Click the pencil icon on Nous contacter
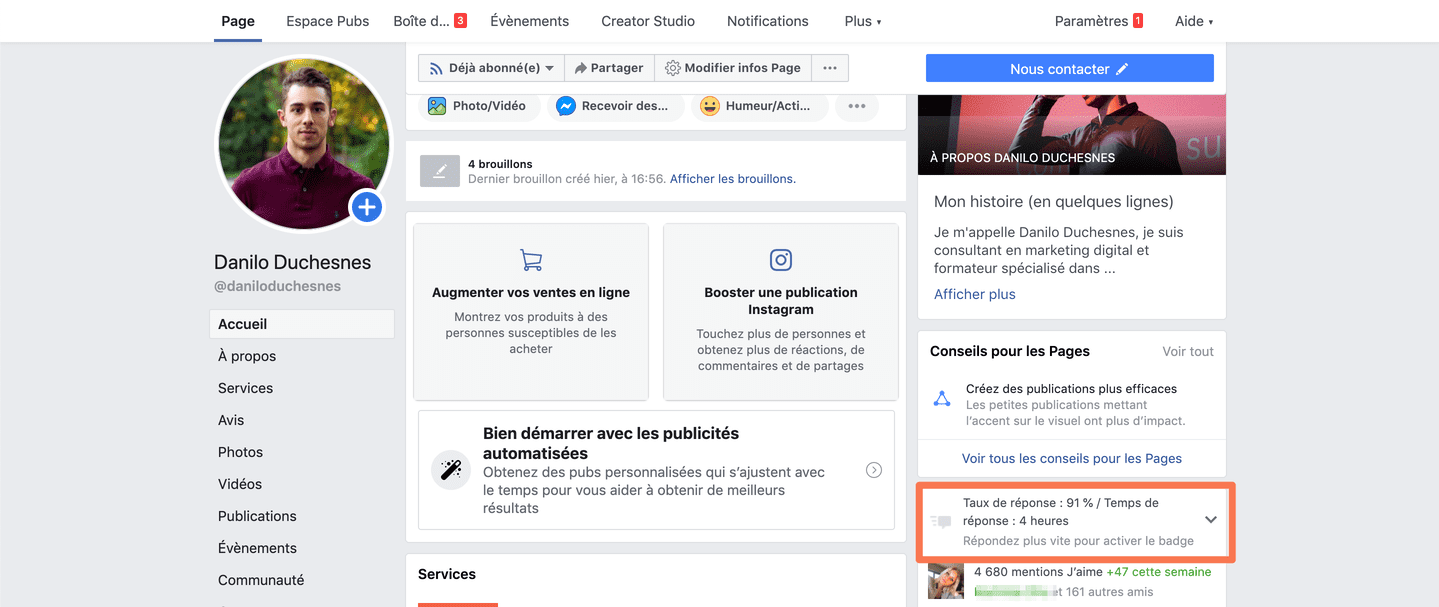The width and height of the screenshot is (1439, 607). coord(1122,69)
